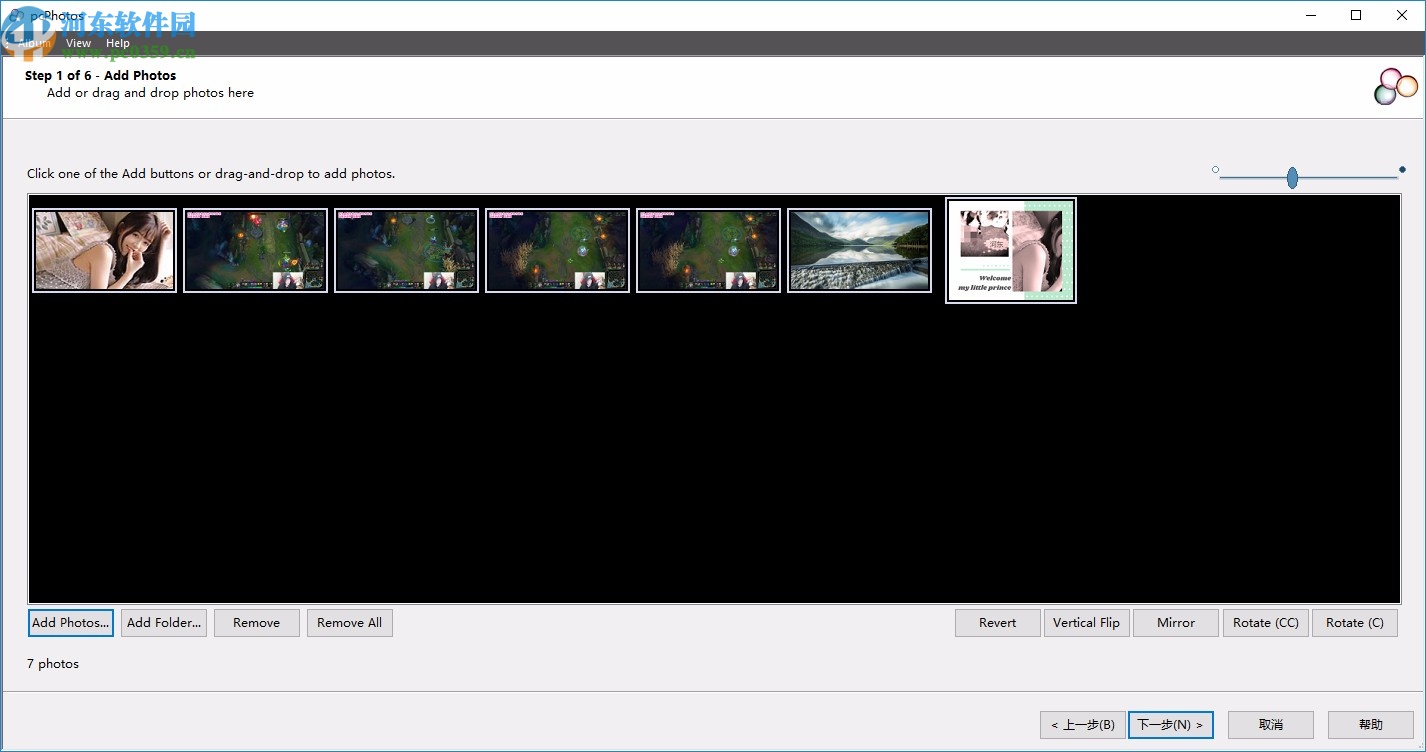Open the View menu
This screenshot has width=1426, height=752.
78,43
